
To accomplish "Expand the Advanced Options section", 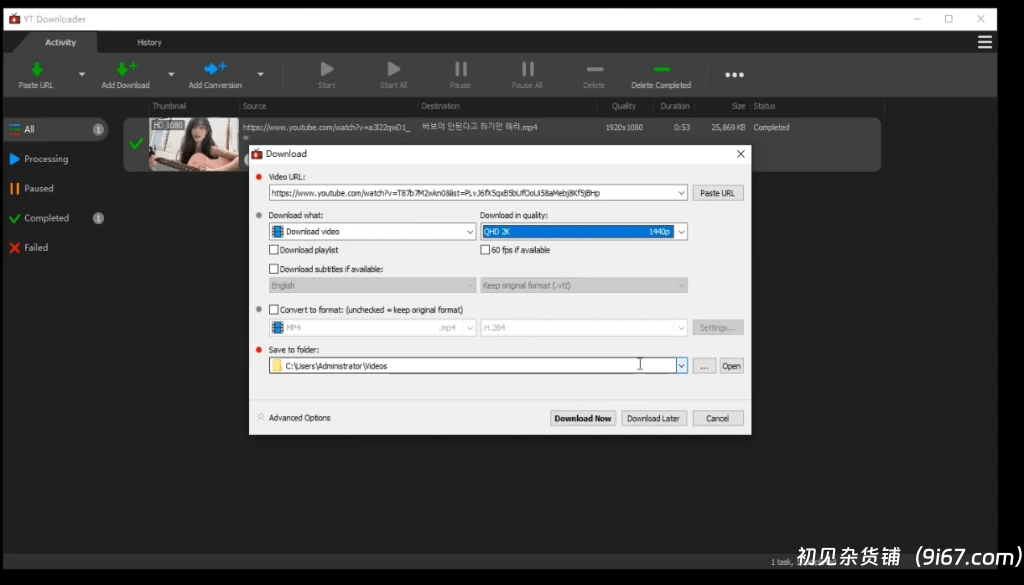I will point(294,418).
